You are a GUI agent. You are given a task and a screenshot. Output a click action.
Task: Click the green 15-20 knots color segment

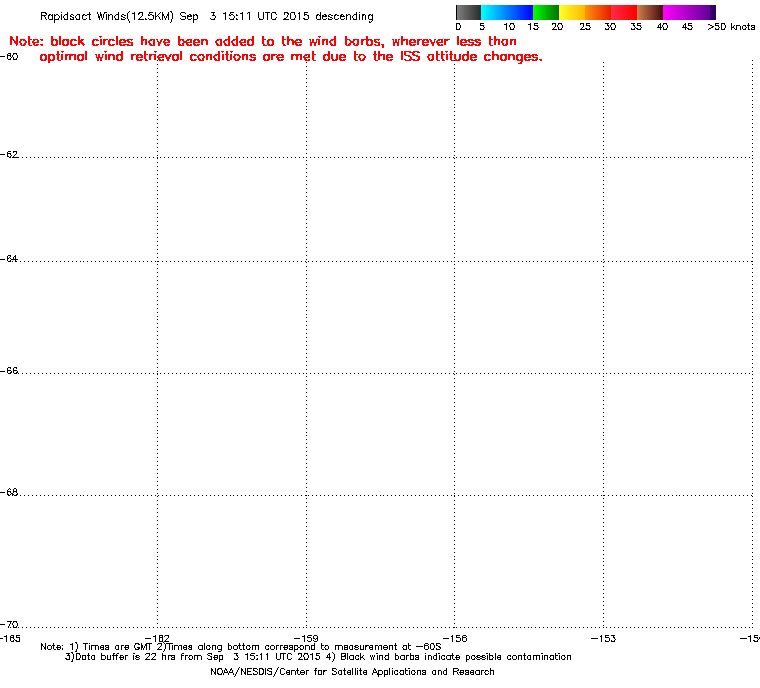[546, 12]
